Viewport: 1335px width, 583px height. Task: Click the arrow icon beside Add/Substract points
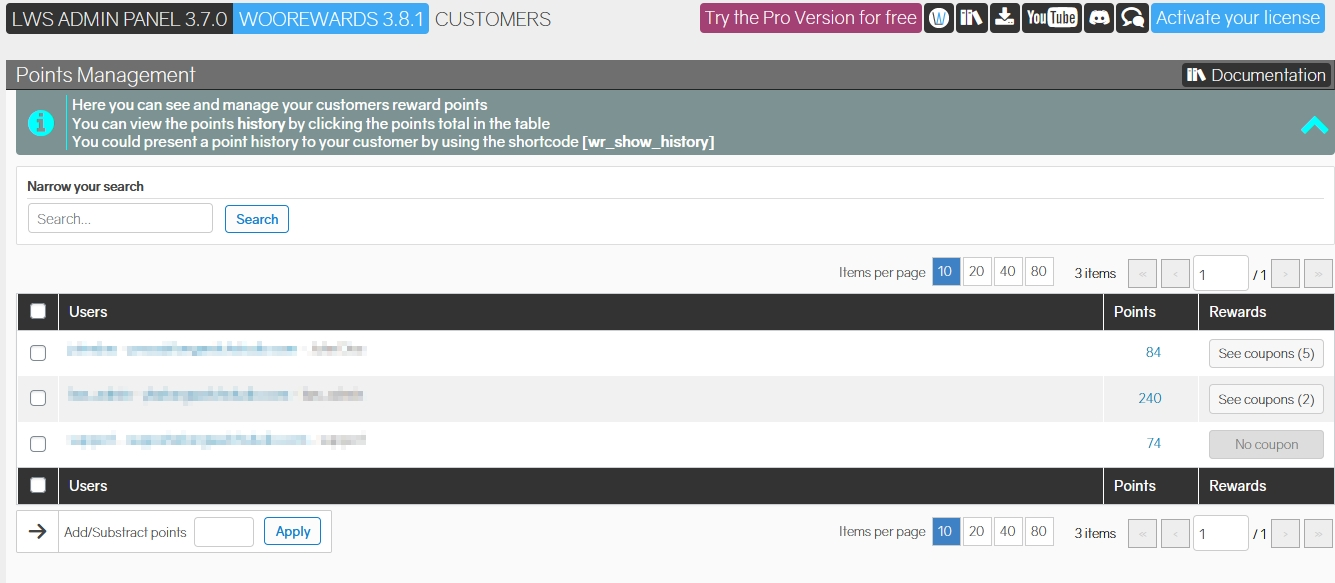38,532
